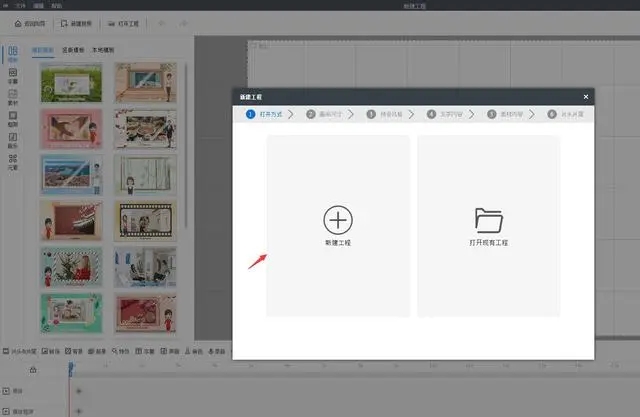Click the 打开工程 toolbar button
Viewport: 640px width, 417px height.
coord(123,24)
